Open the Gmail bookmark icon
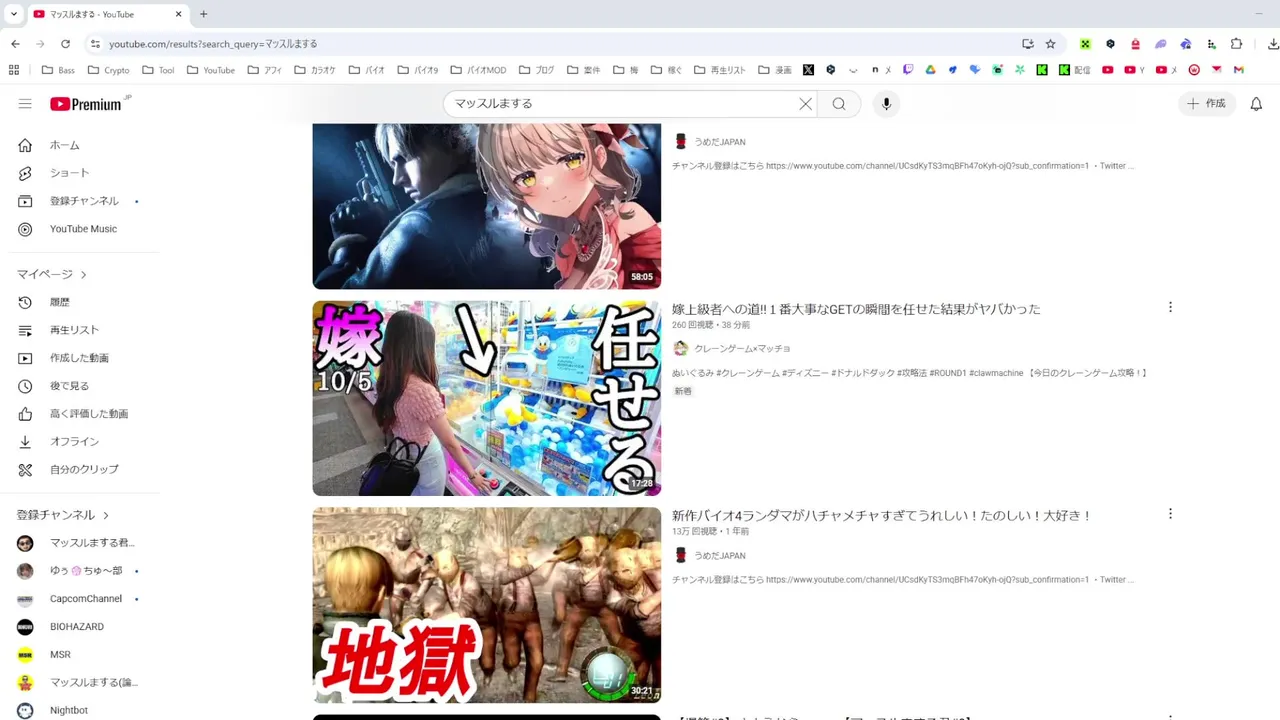Screen dimensions: 1280x720 pyautogui.click(x=1239, y=70)
